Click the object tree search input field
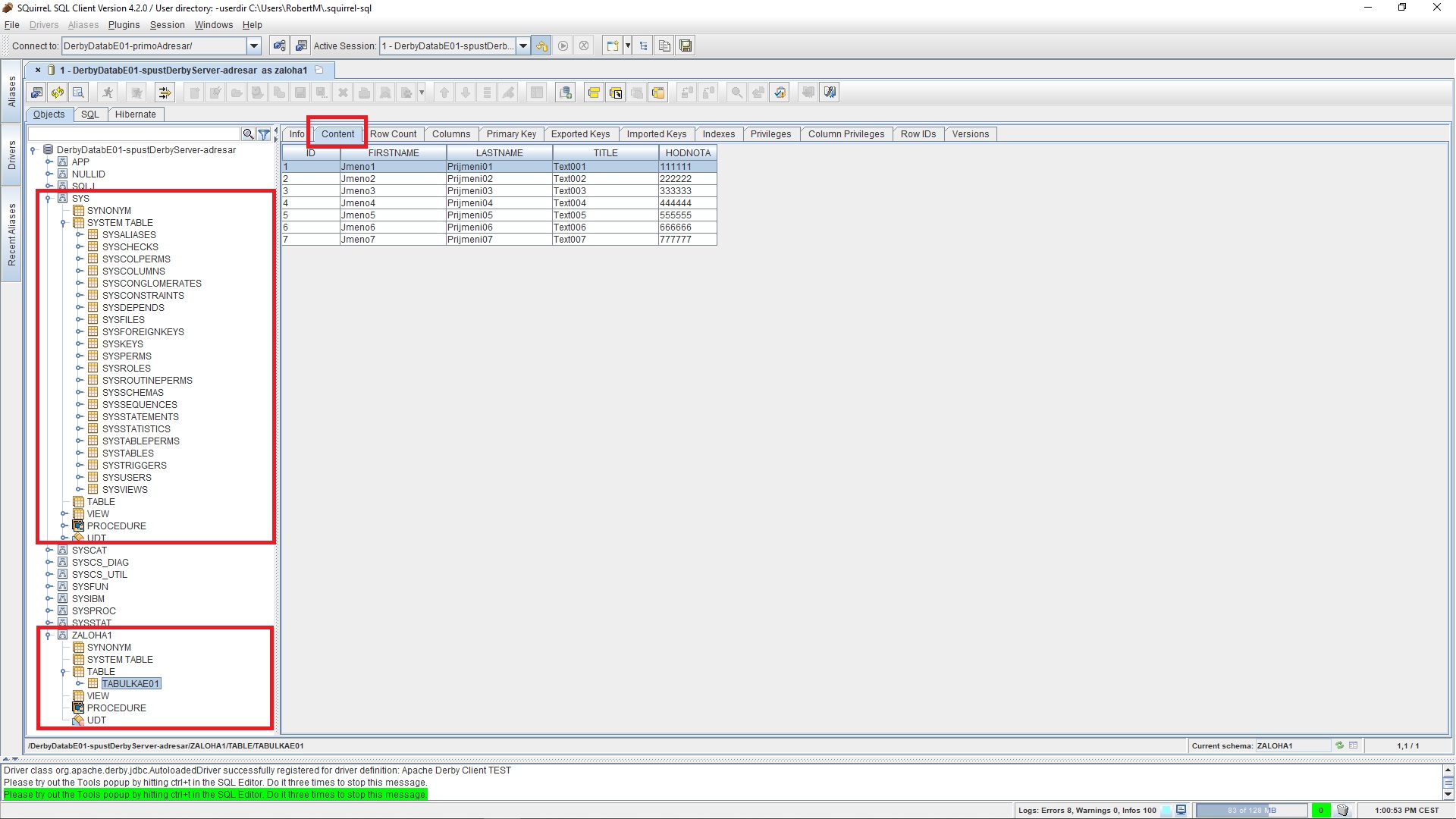The width and height of the screenshot is (1456, 819). pyautogui.click(x=134, y=134)
